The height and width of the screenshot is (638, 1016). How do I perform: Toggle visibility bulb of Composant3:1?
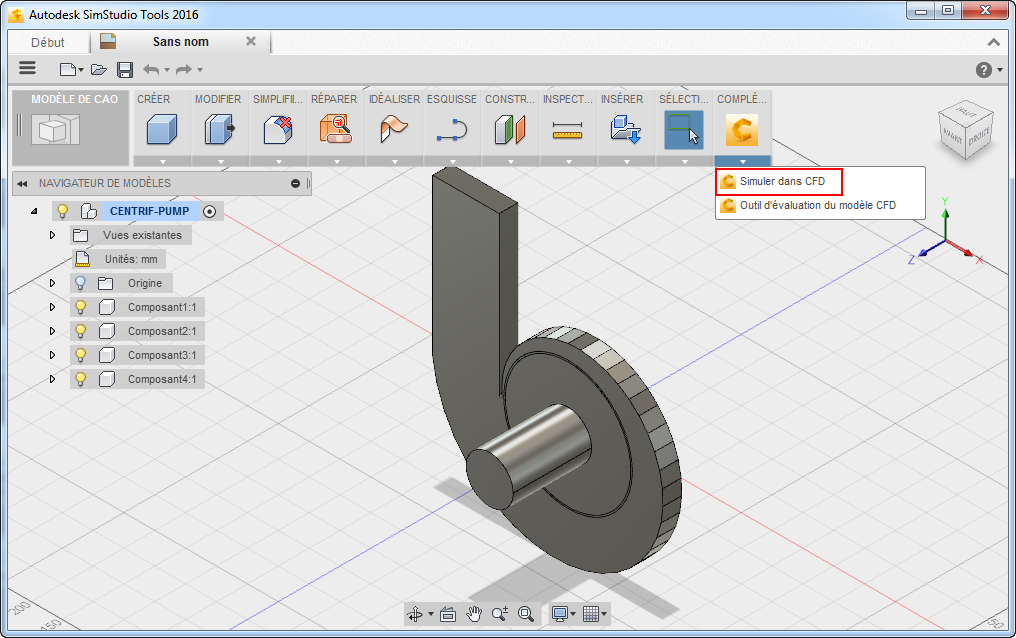click(80, 355)
